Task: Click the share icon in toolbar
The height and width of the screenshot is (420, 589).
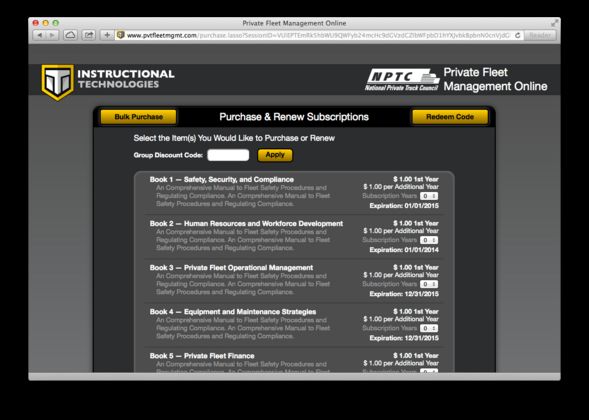Action: pos(89,35)
